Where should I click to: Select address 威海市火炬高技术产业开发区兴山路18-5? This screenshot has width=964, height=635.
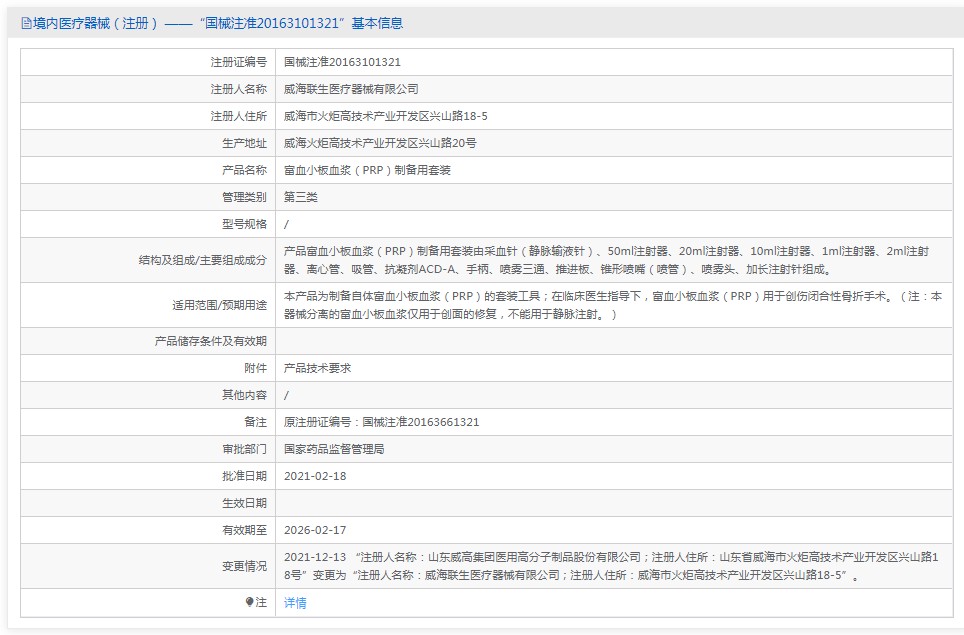(x=385, y=116)
